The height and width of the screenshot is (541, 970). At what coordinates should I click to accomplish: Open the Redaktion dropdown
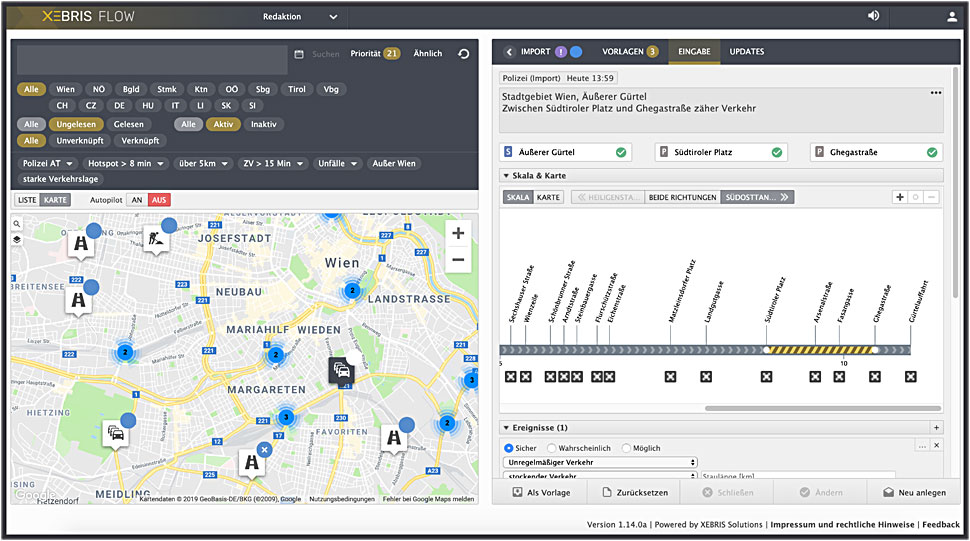pos(300,16)
